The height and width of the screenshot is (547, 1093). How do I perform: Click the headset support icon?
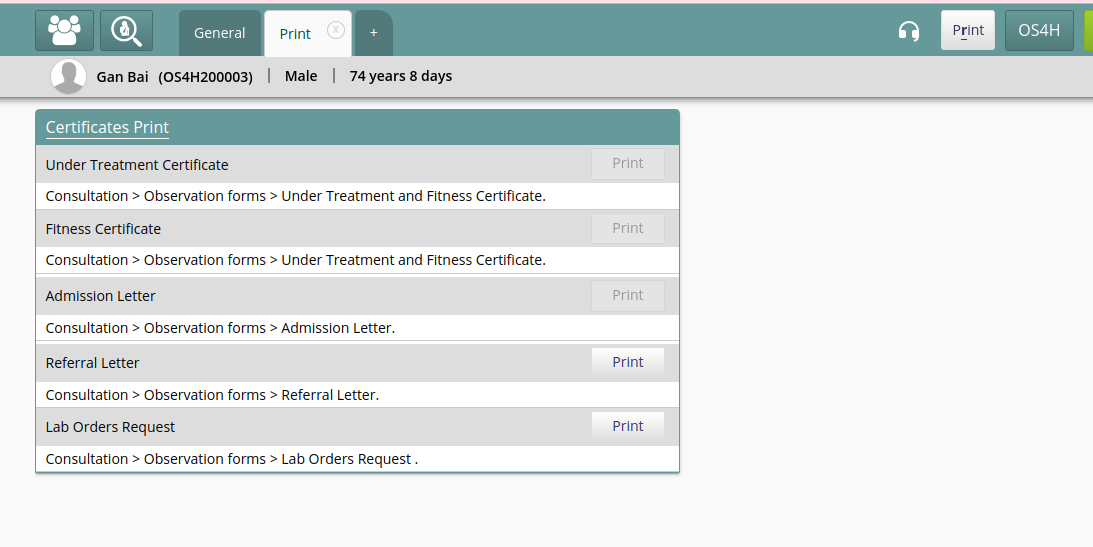pyautogui.click(x=908, y=31)
